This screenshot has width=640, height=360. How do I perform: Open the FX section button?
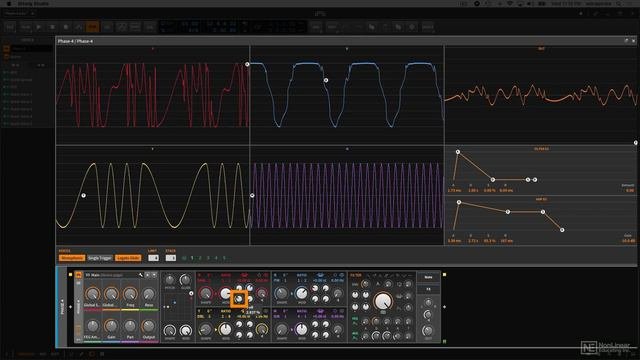(x=428, y=289)
